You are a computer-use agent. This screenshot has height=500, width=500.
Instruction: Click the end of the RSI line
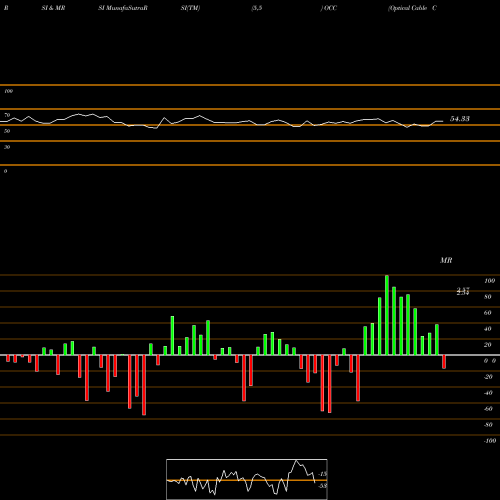click(443, 121)
